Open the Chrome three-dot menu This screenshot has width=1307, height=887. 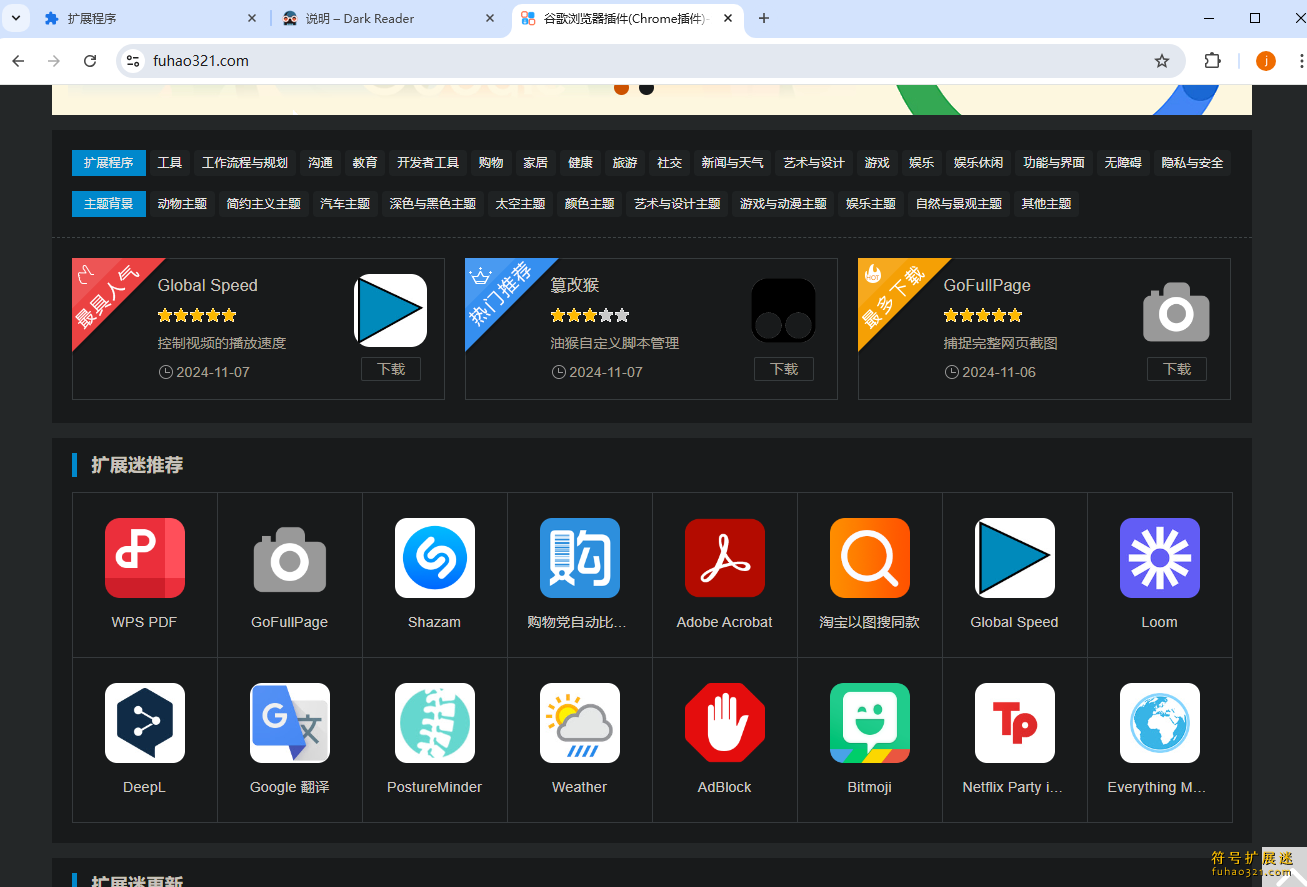click(x=1302, y=61)
